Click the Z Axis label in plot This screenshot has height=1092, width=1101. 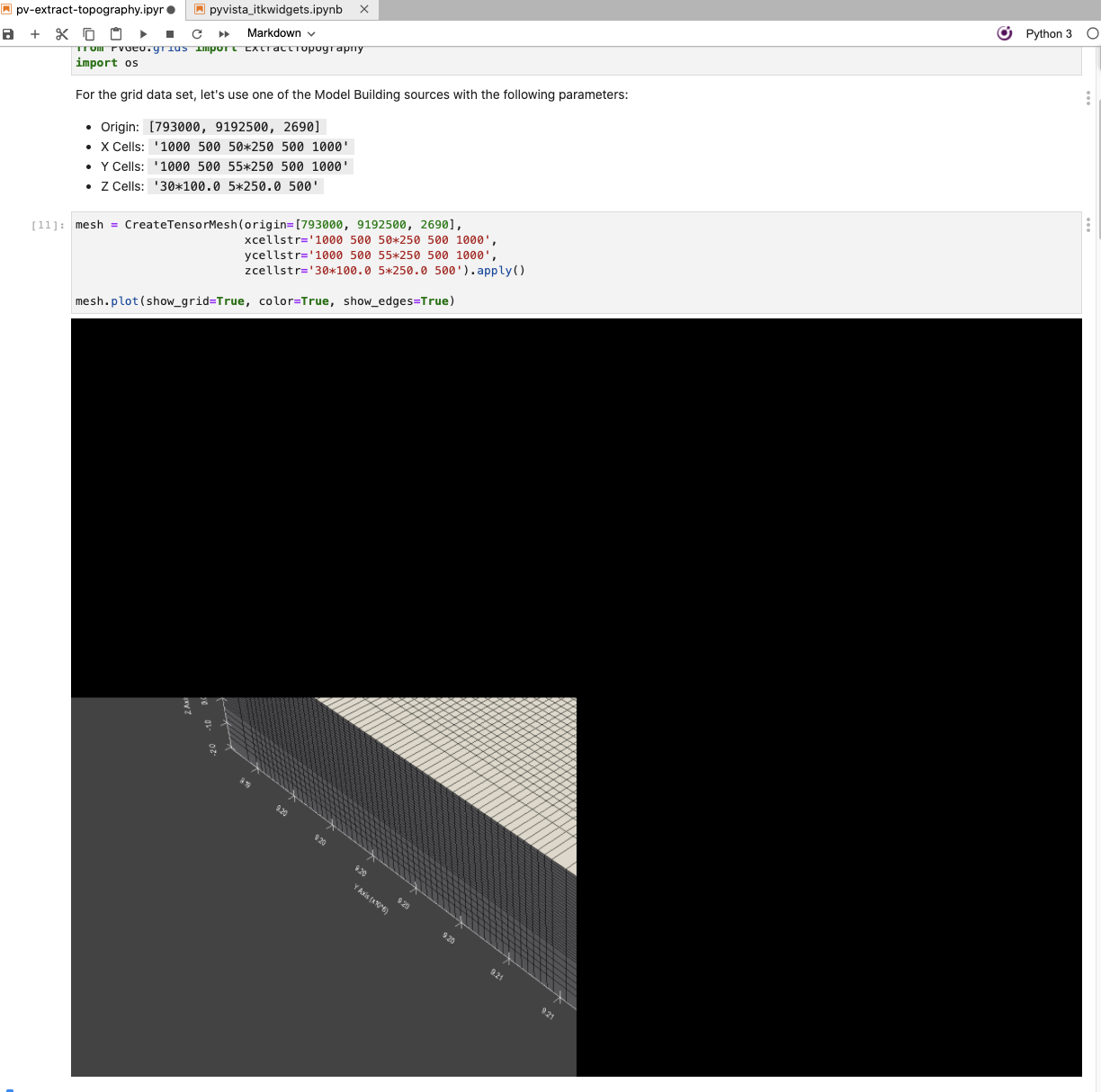tap(187, 706)
